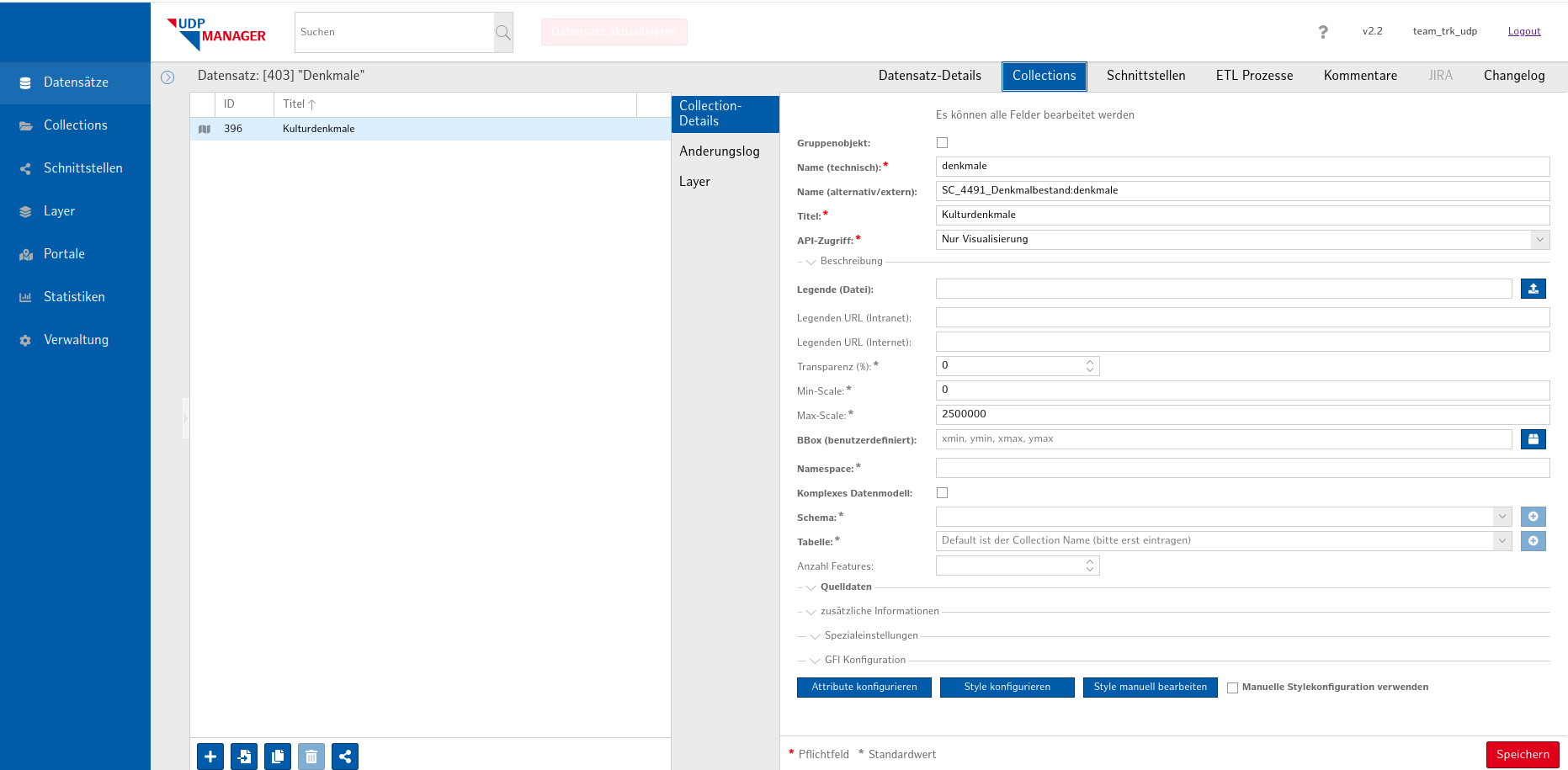Expand the Quelldaten section
The height and width of the screenshot is (770, 1568).
point(845,587)
